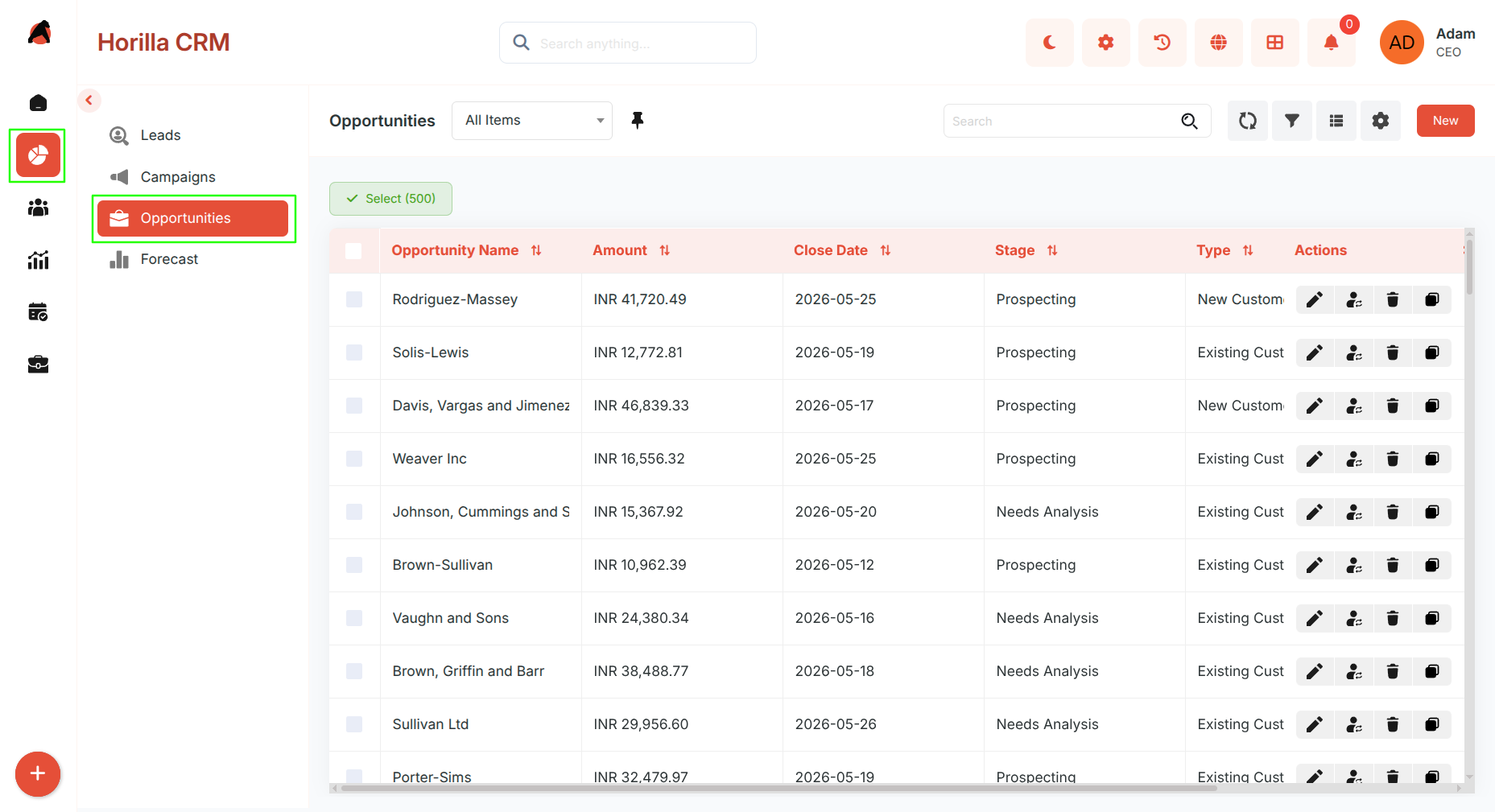Open the analytics chart sidebar icon
This screenshot has height=812, width=1495.
coord(38,260)
